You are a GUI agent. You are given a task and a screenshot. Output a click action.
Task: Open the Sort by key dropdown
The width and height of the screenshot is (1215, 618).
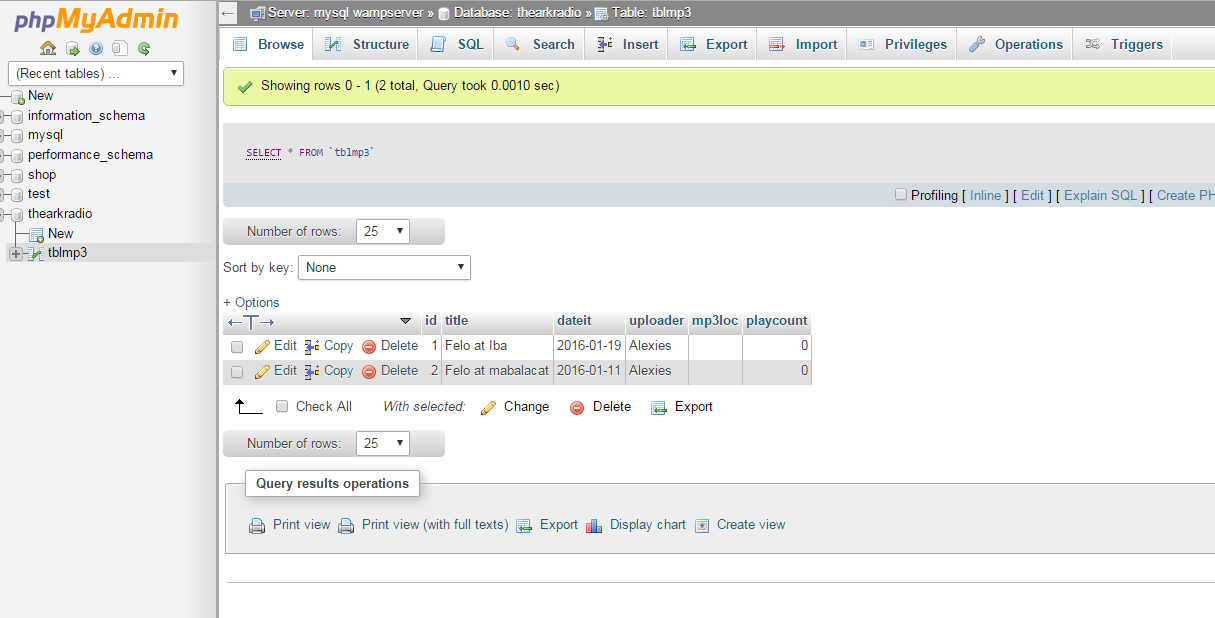[384, 267]
